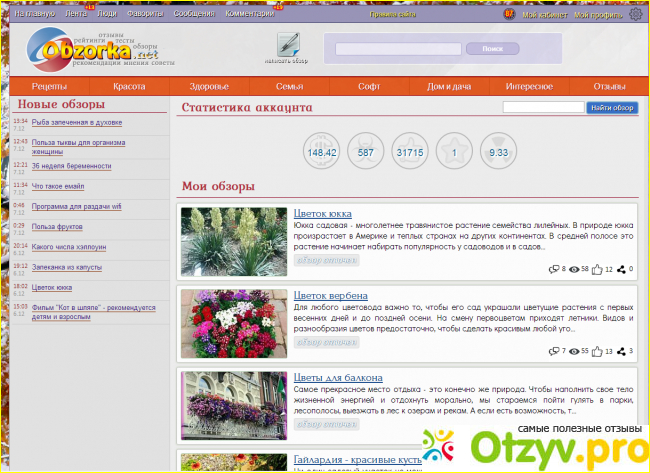Click the like thumbs-up icon on Цветок юкка
The height and width of the screenshot is (473, 650).
coord(598,269)
